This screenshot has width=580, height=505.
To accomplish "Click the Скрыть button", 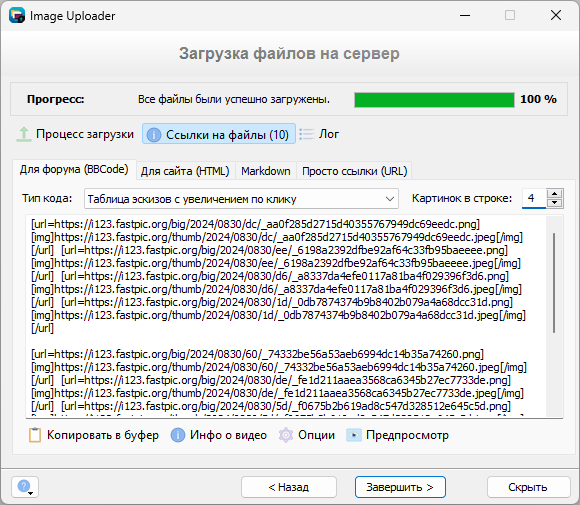I will [x=528, y=487].
